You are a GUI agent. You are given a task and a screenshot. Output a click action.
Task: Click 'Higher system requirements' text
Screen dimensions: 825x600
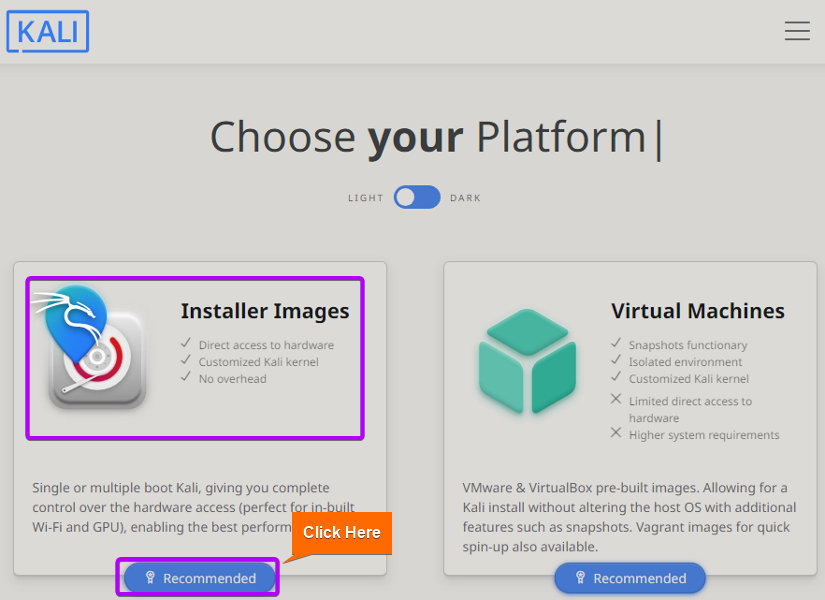pyautogui.click(x=704, y=435)
